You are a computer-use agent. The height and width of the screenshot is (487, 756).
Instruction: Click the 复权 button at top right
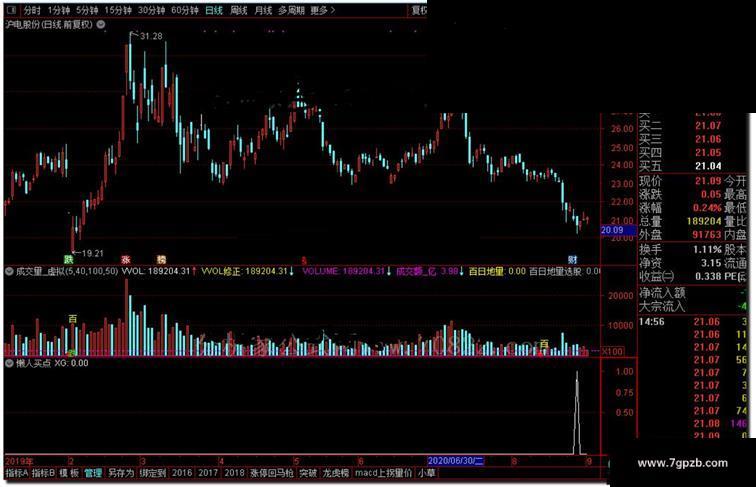pyautogui.click(x=418, y=10)
